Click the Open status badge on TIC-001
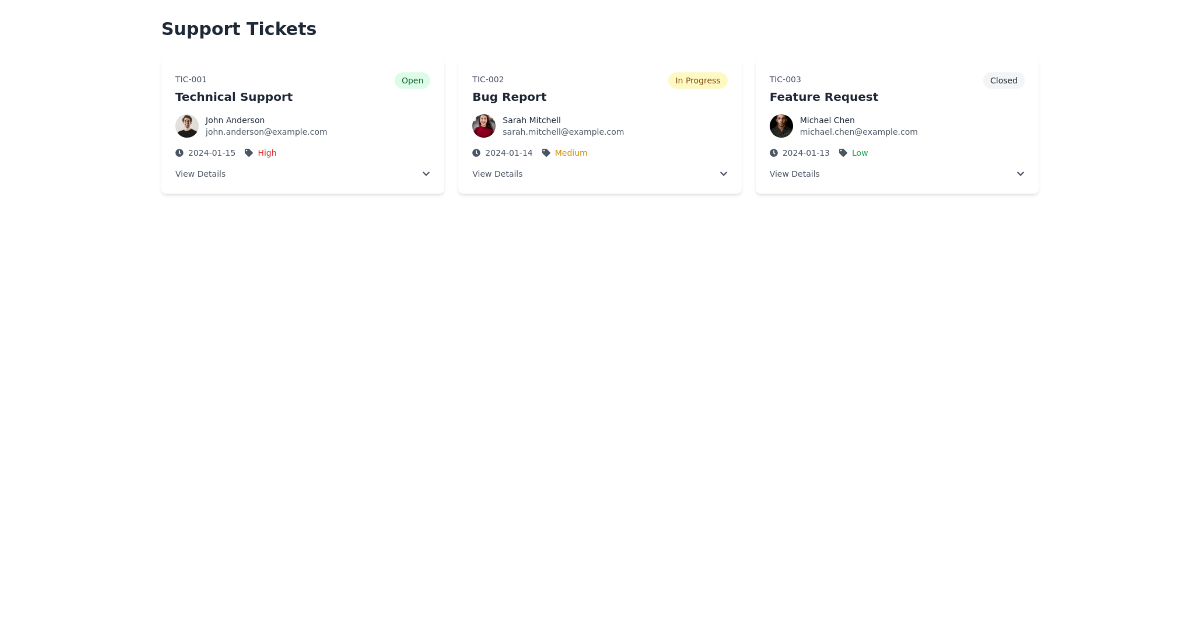 click(x=412, y=80)
